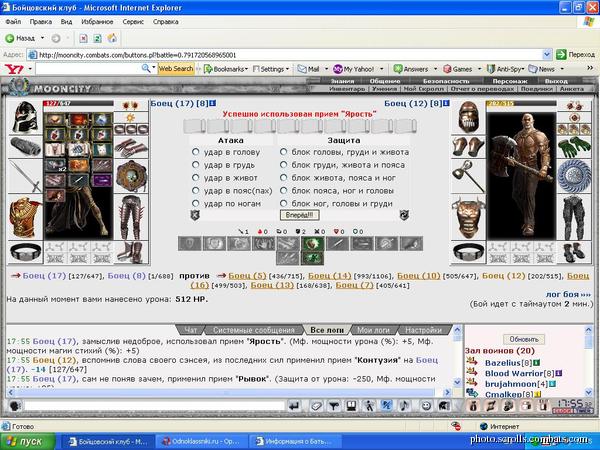Click the opponent's hammer weapon slot
The width and height of the screenshot is (600, 450).
[468, 176]
